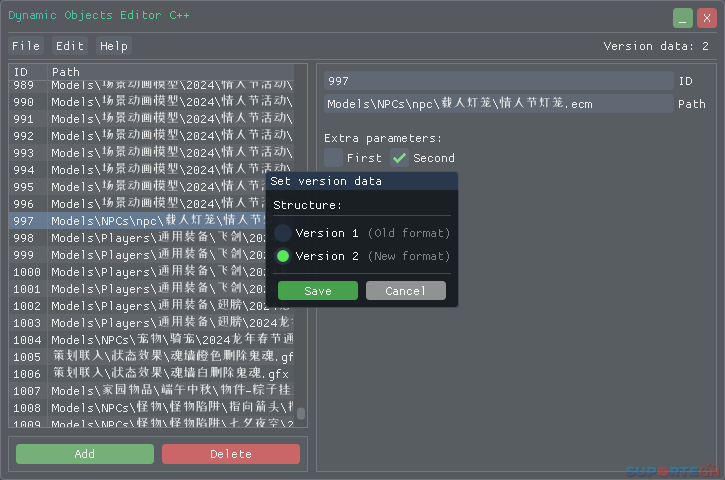Minimize the window with the green button
725x480 pixels.
682,18
